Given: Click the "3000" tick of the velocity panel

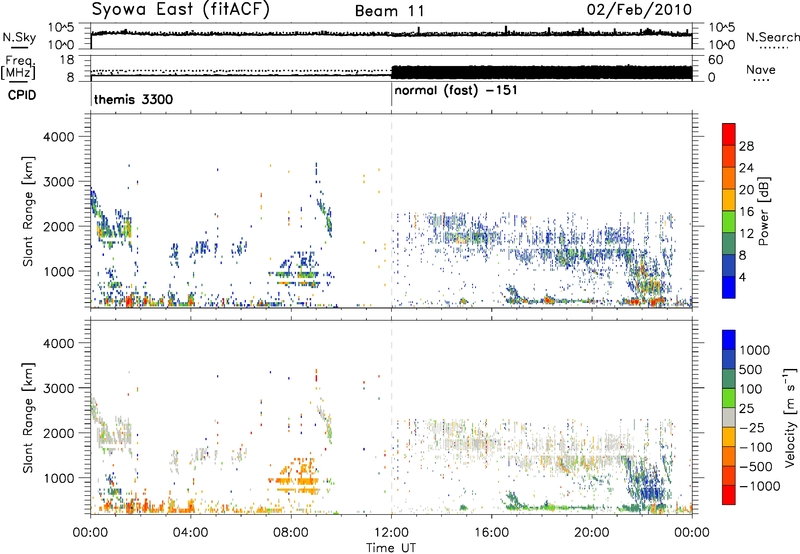Looking at the screenshot, I should point(58,388).
